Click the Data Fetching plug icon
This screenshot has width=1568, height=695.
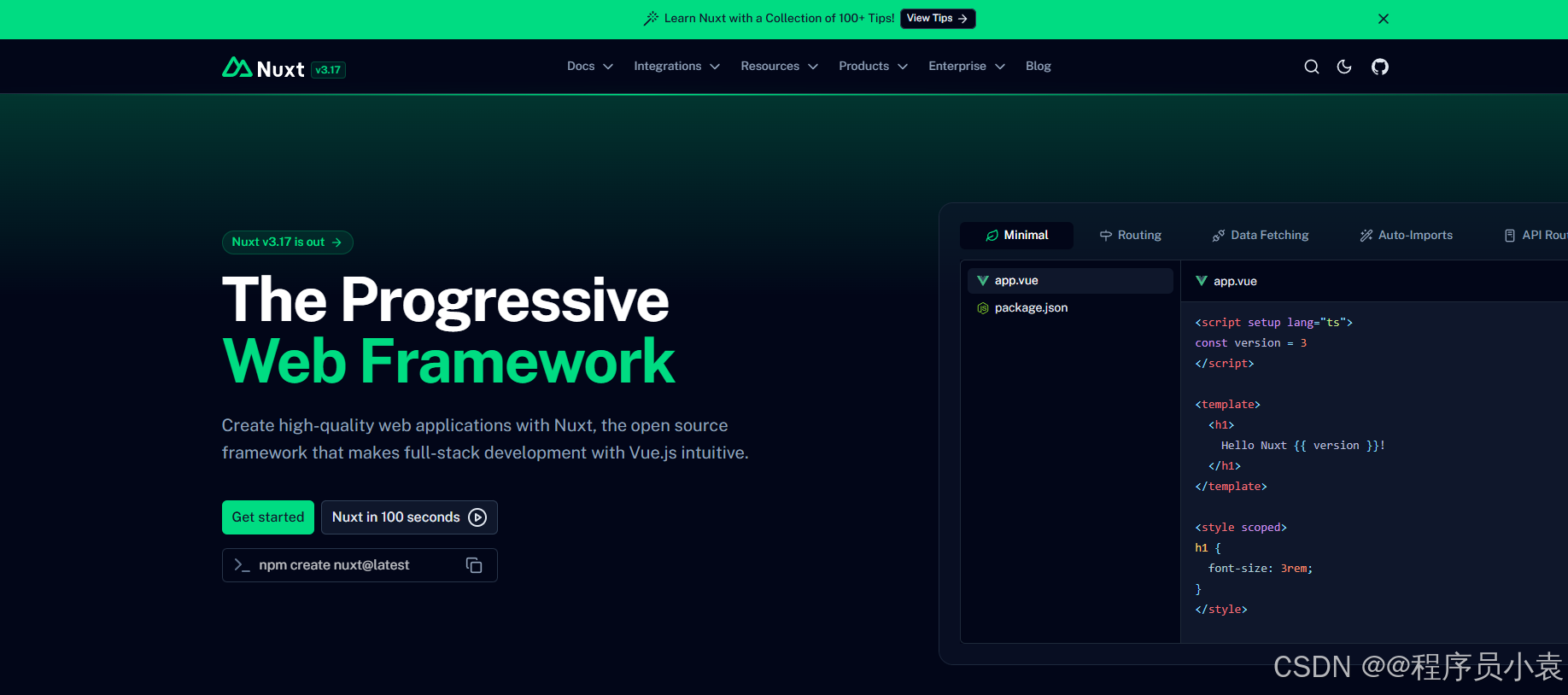1219,236
